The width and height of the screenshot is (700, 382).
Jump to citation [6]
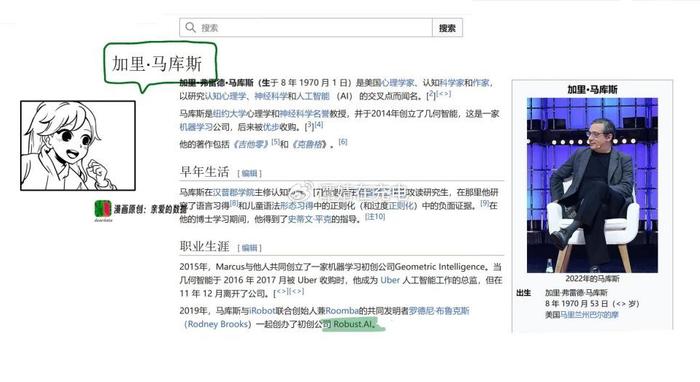tap(343, 141)
